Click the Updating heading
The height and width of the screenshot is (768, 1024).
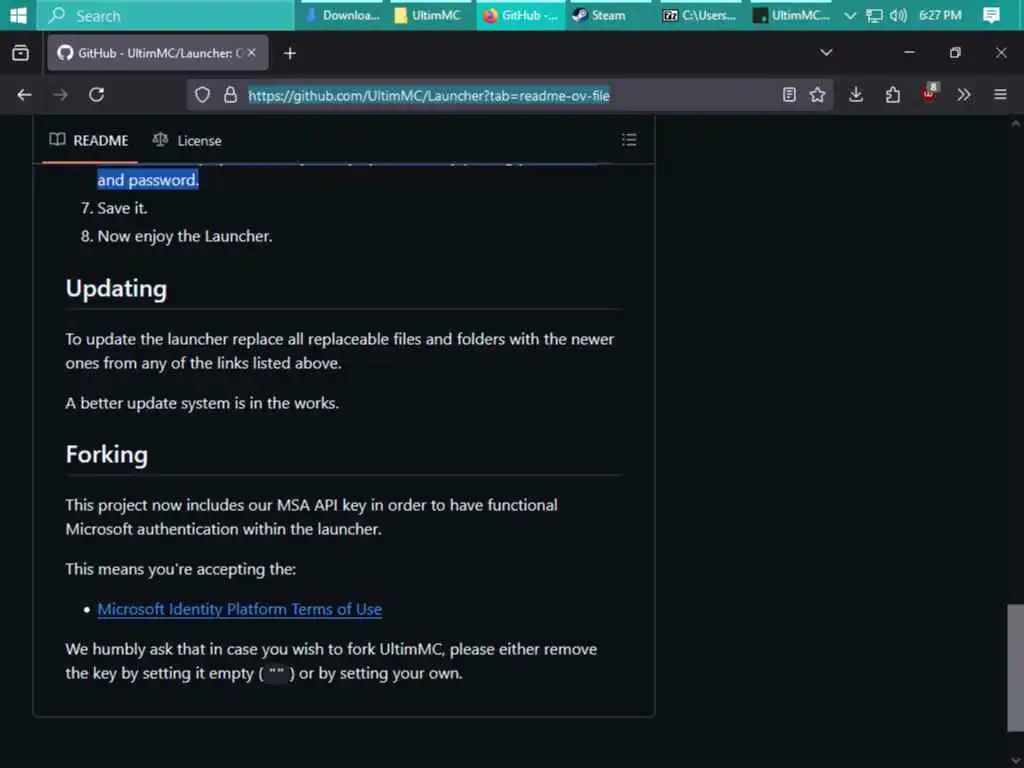(x=116, y=289)
